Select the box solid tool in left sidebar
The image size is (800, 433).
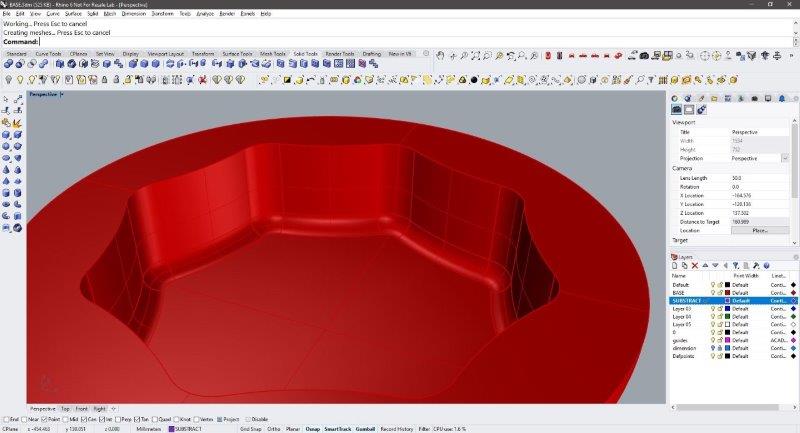coord(6,135)
